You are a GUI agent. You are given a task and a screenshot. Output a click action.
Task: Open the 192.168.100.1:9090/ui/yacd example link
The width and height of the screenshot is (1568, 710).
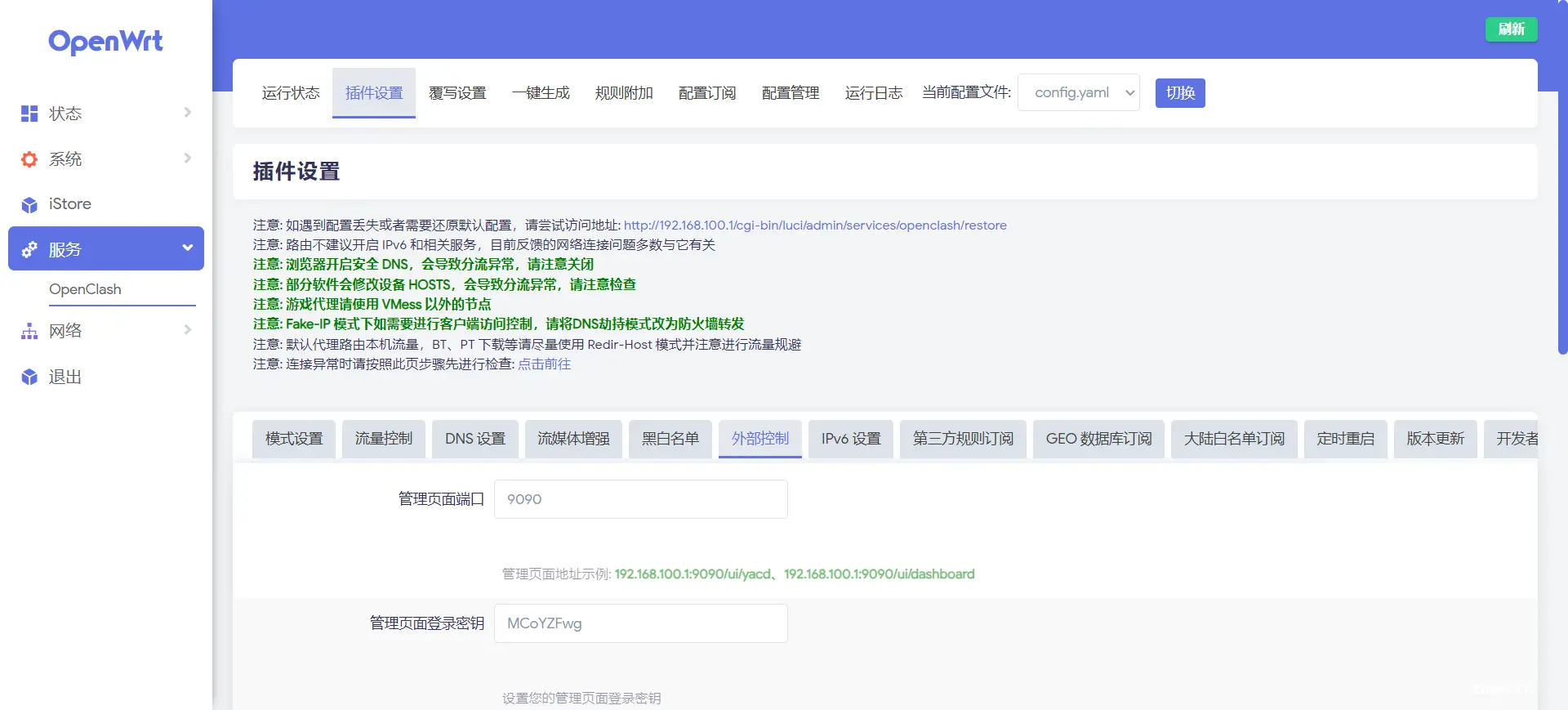(x=693, y=574)
